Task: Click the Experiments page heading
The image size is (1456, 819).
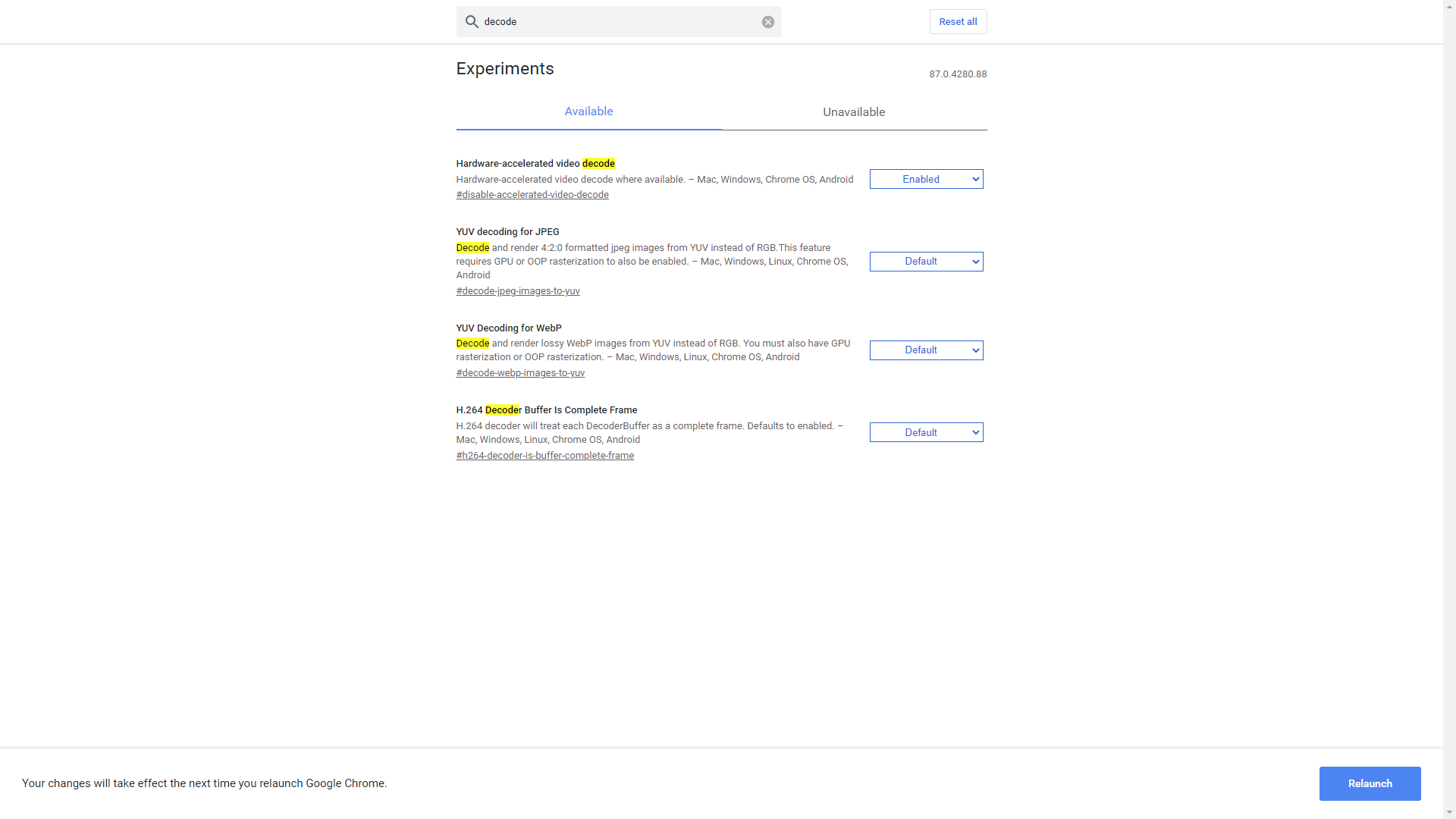Action: pos(505,69)
